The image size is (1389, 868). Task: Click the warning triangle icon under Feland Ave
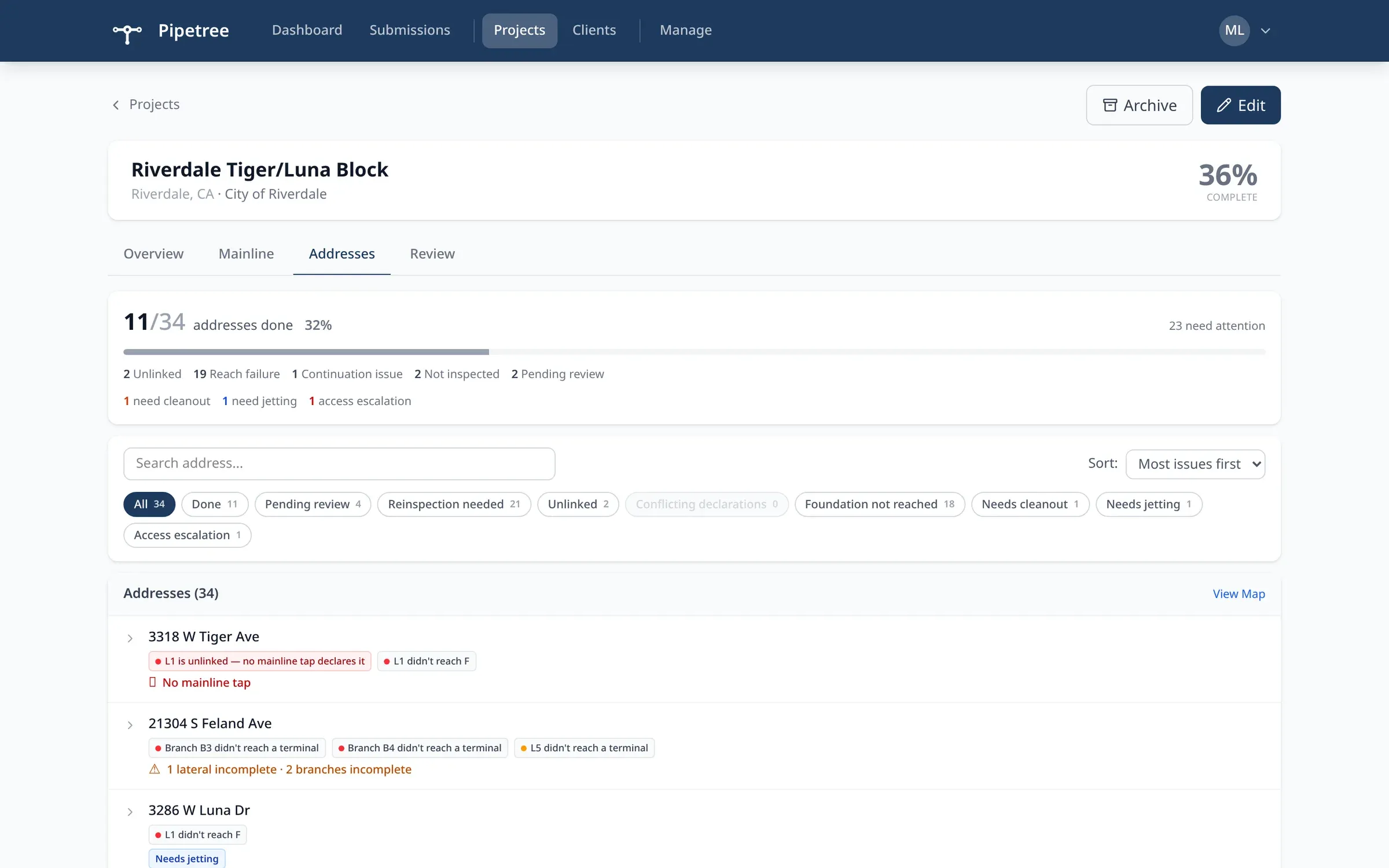pos(155,769)
